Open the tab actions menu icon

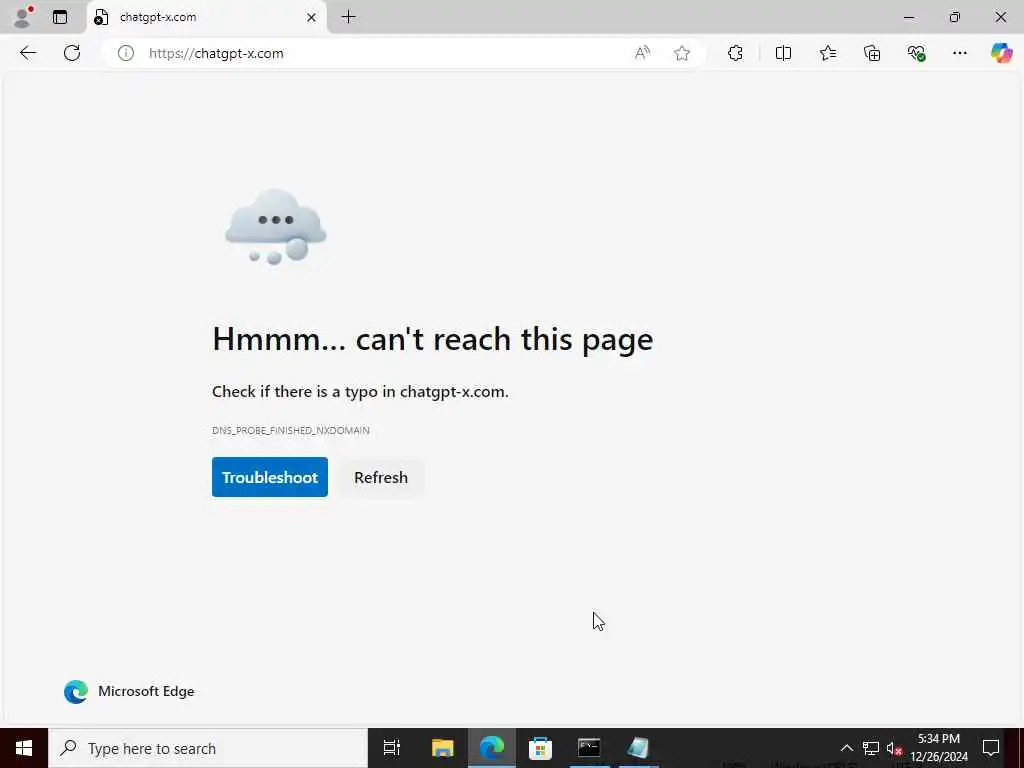60,17
